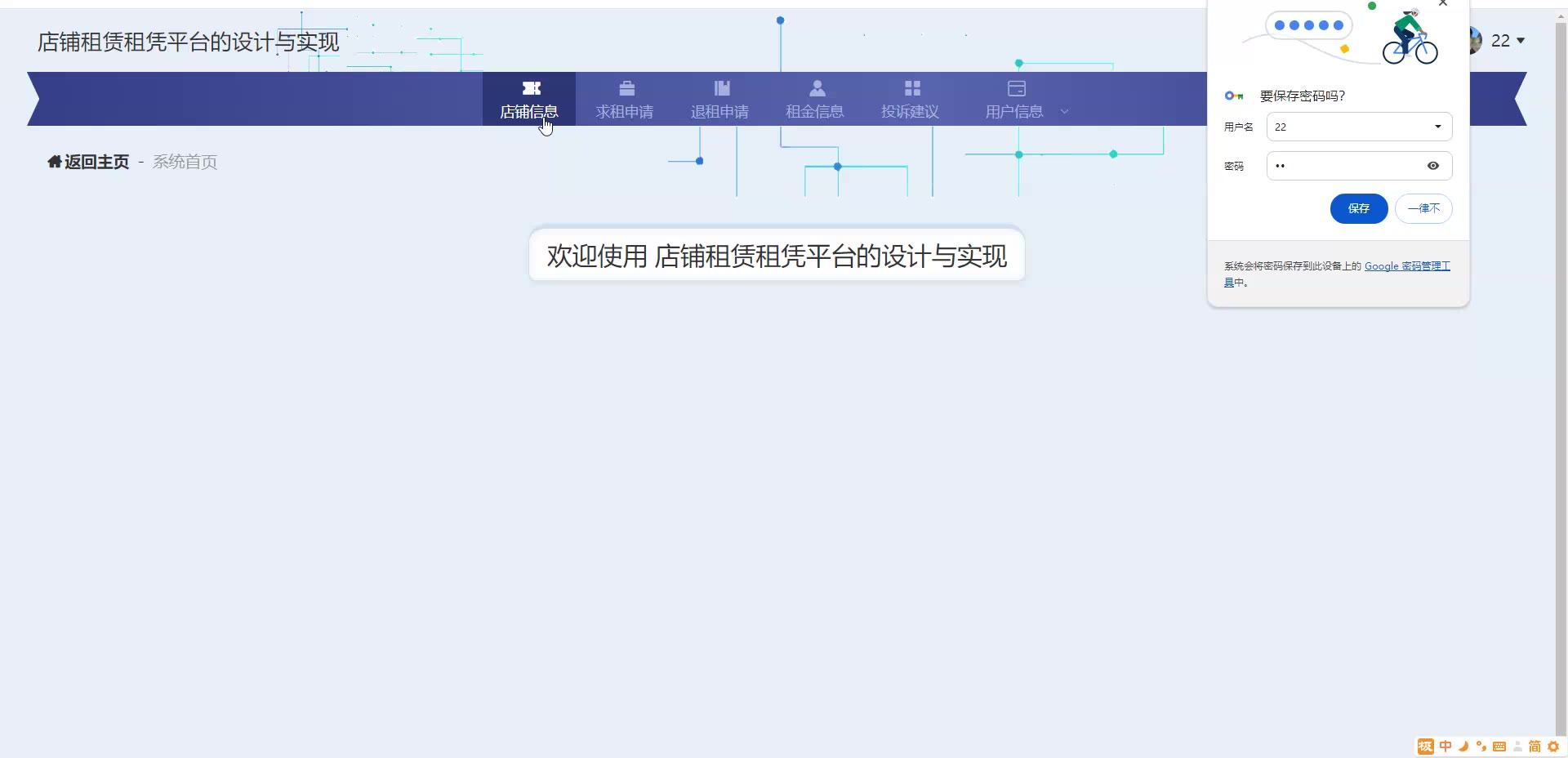Toggle the 中 Chinese input mode
1568x758 pixels.
click(1445, 747)
